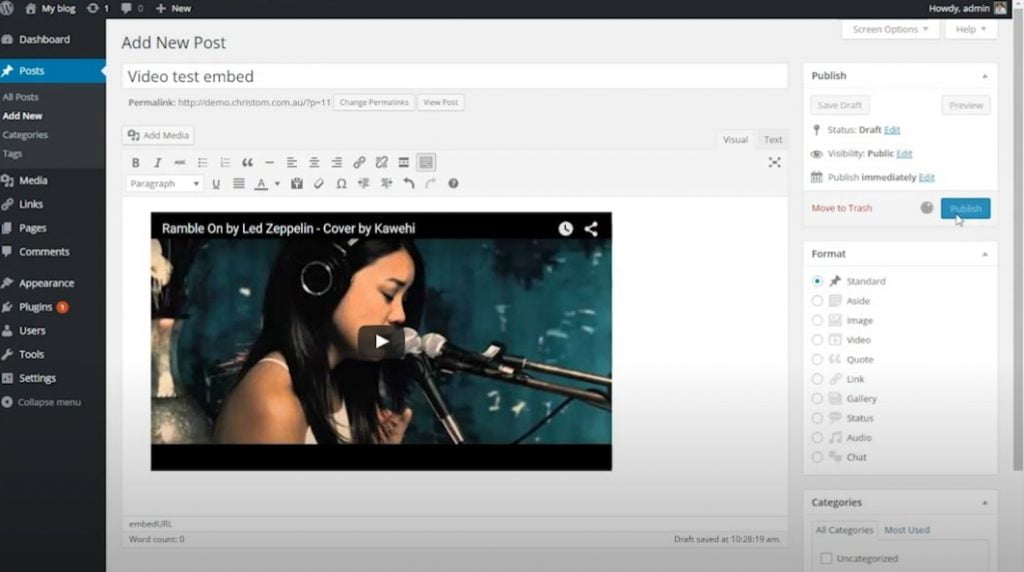
Task: Expand Screen Options panel
Action: point(890,29)
